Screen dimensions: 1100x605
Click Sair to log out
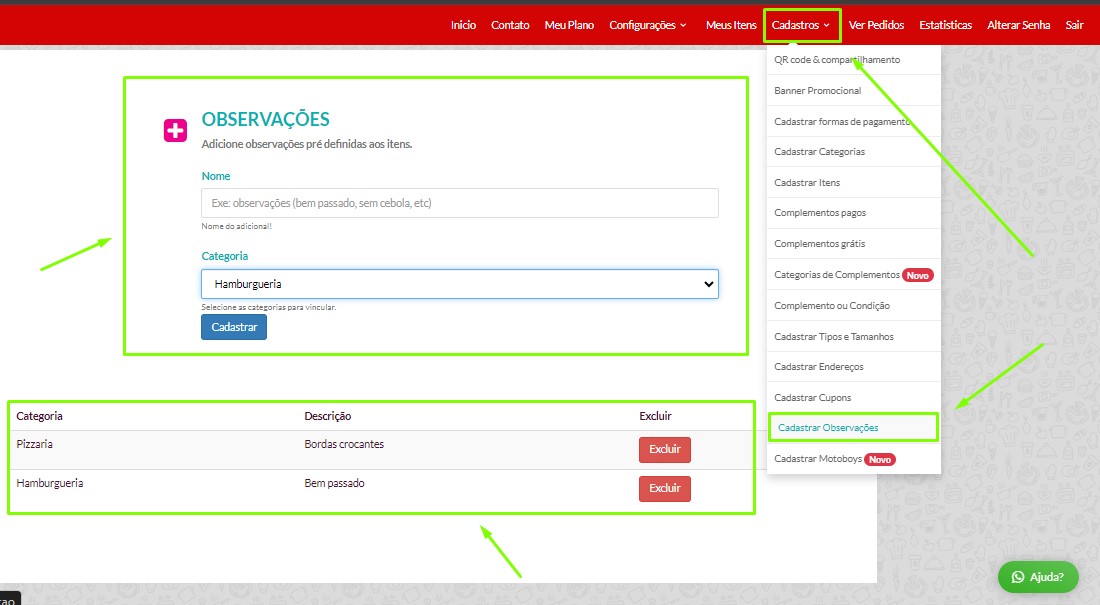1074,25
